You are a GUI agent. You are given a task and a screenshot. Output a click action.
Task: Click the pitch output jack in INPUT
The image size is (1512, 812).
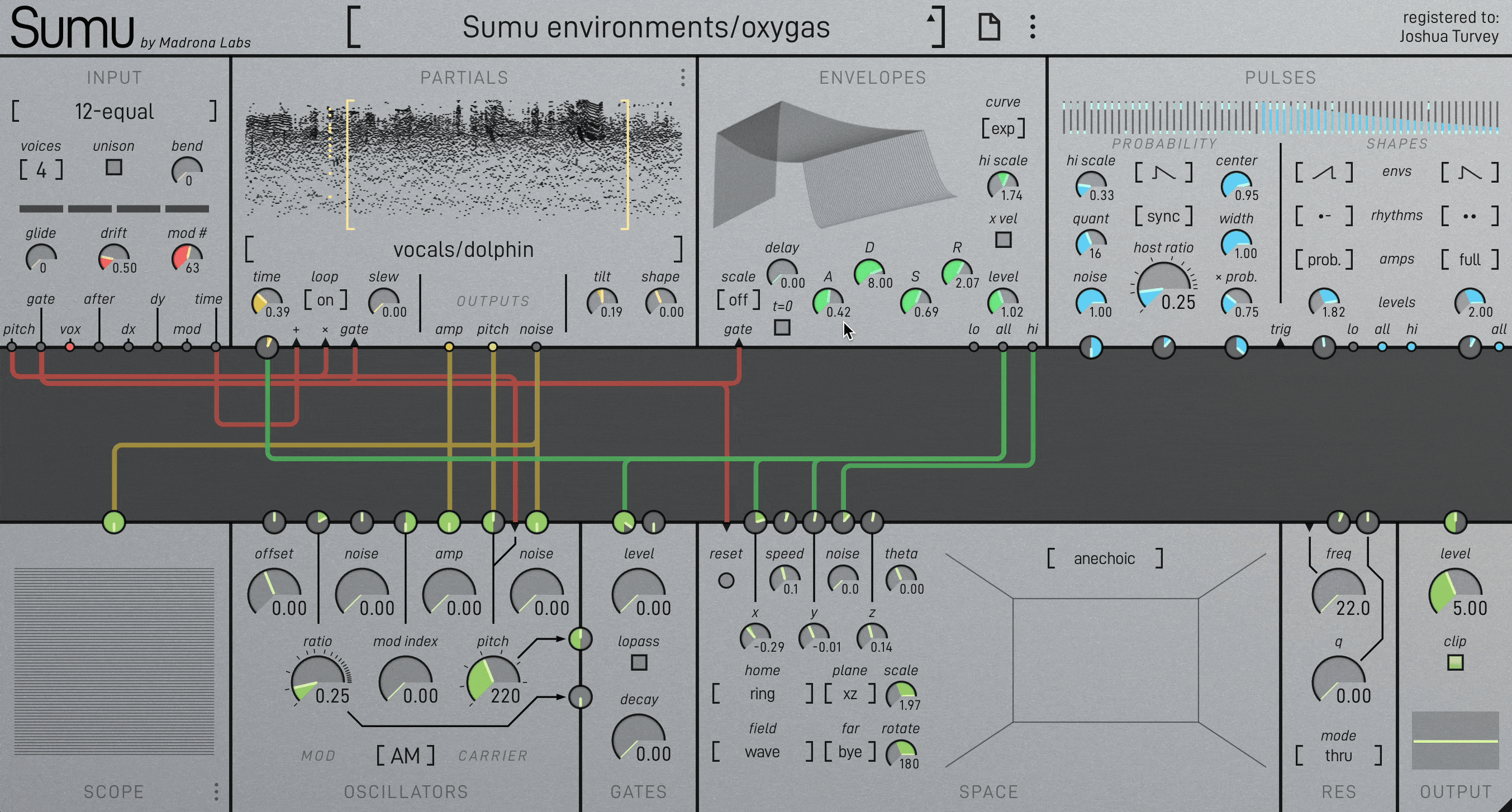click(x=12, y=347)
